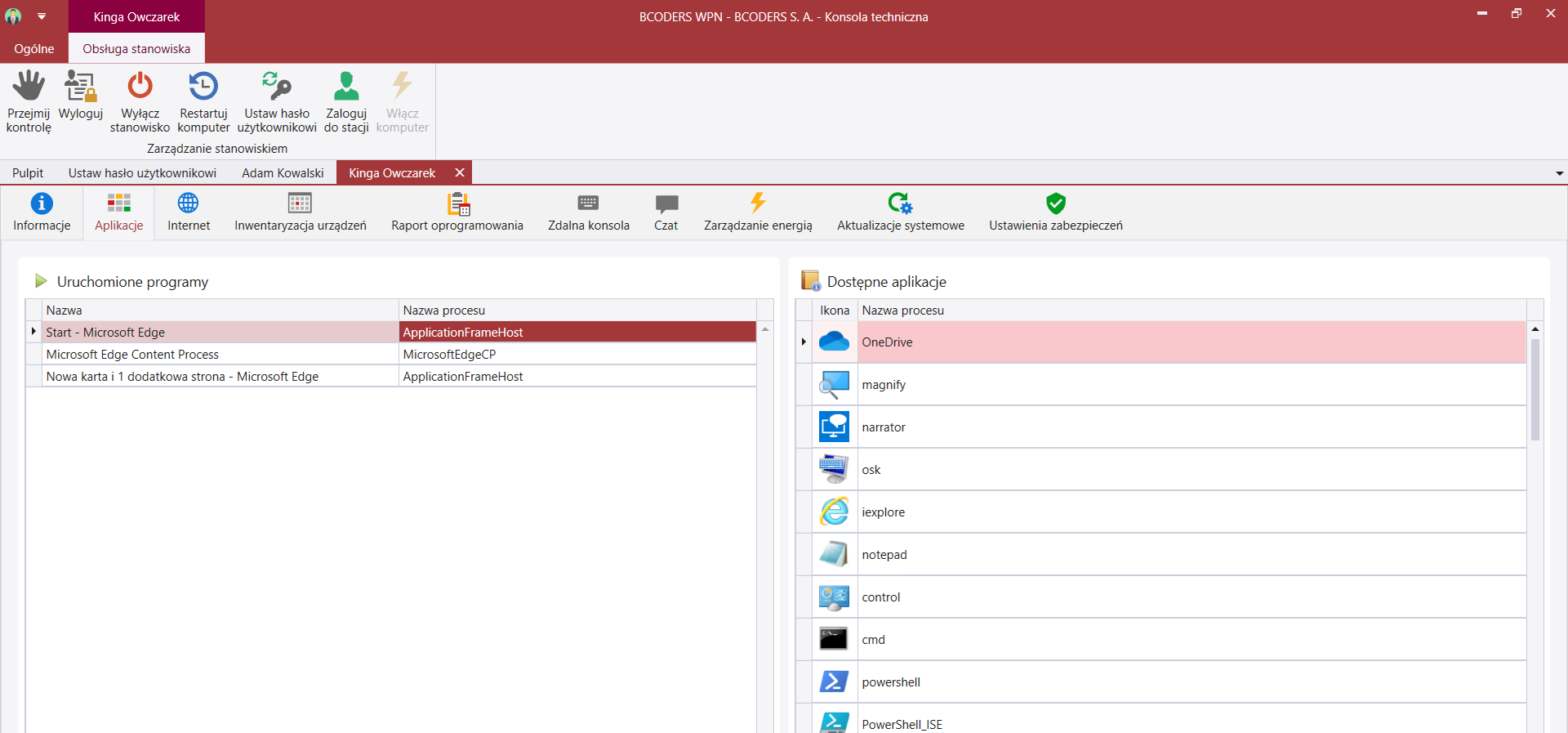Open Ustawienia zabezpieczeń

pos(1056,212)
